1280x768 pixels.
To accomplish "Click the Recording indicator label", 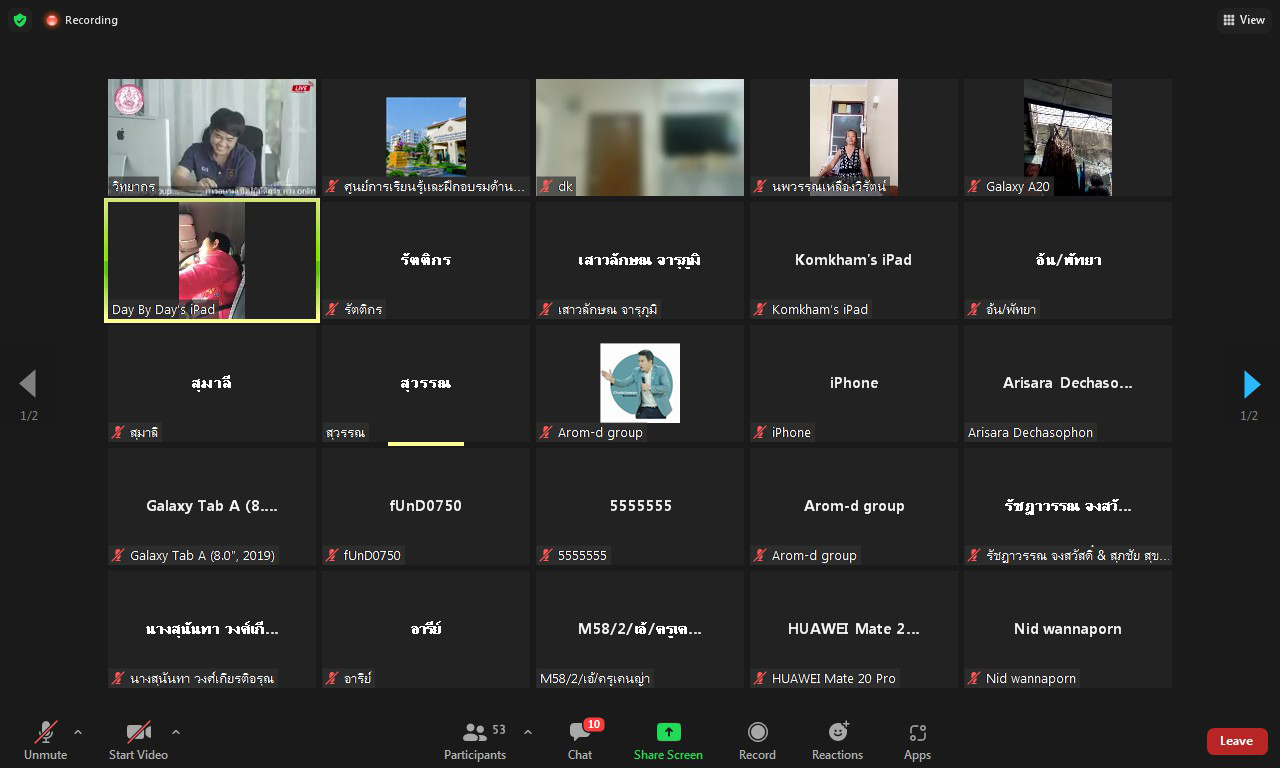I will coord(90,20).
